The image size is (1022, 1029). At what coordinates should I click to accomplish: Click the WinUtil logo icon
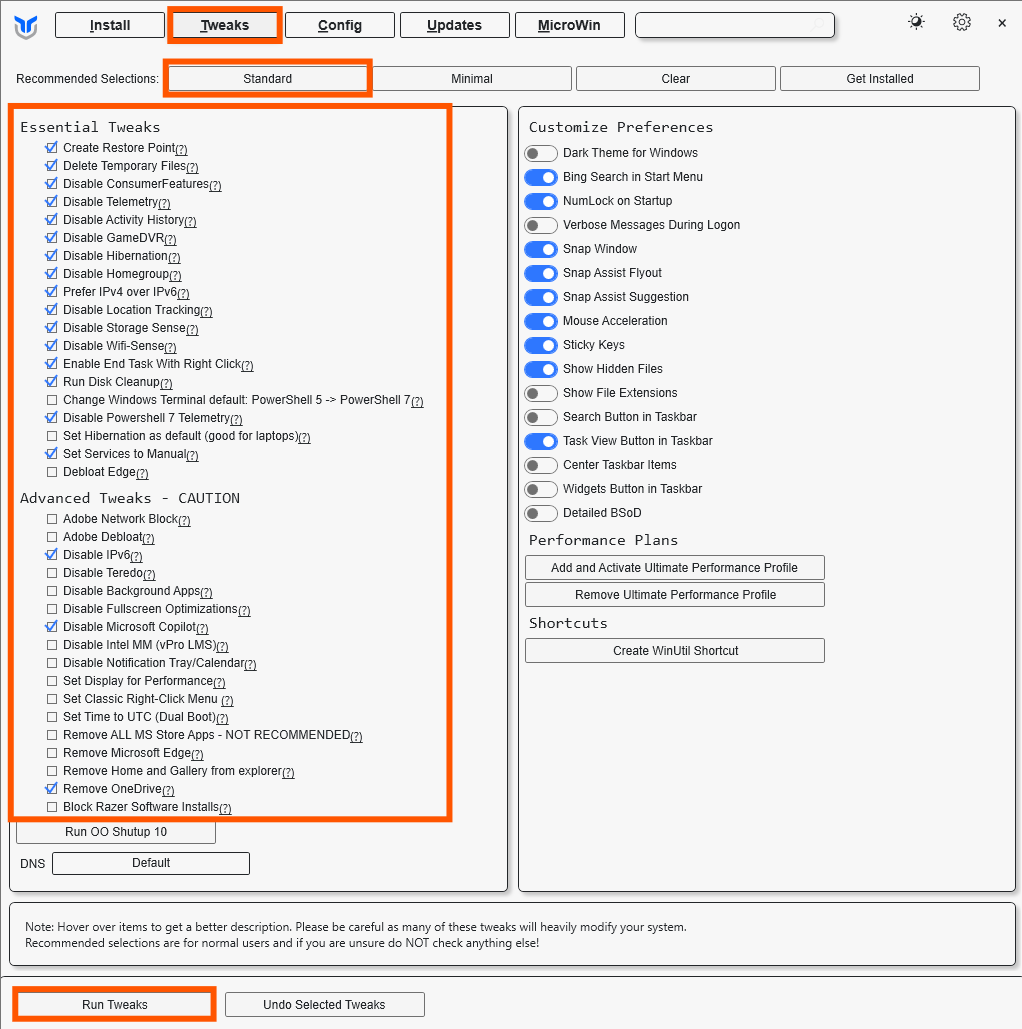(x=26, y=26)
